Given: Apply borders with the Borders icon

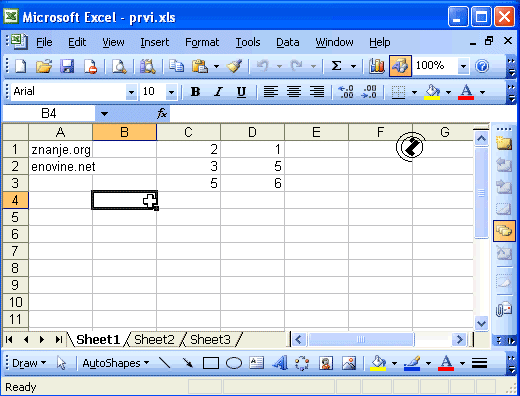Looking at the screenshot, I should [x=398, y=92].
